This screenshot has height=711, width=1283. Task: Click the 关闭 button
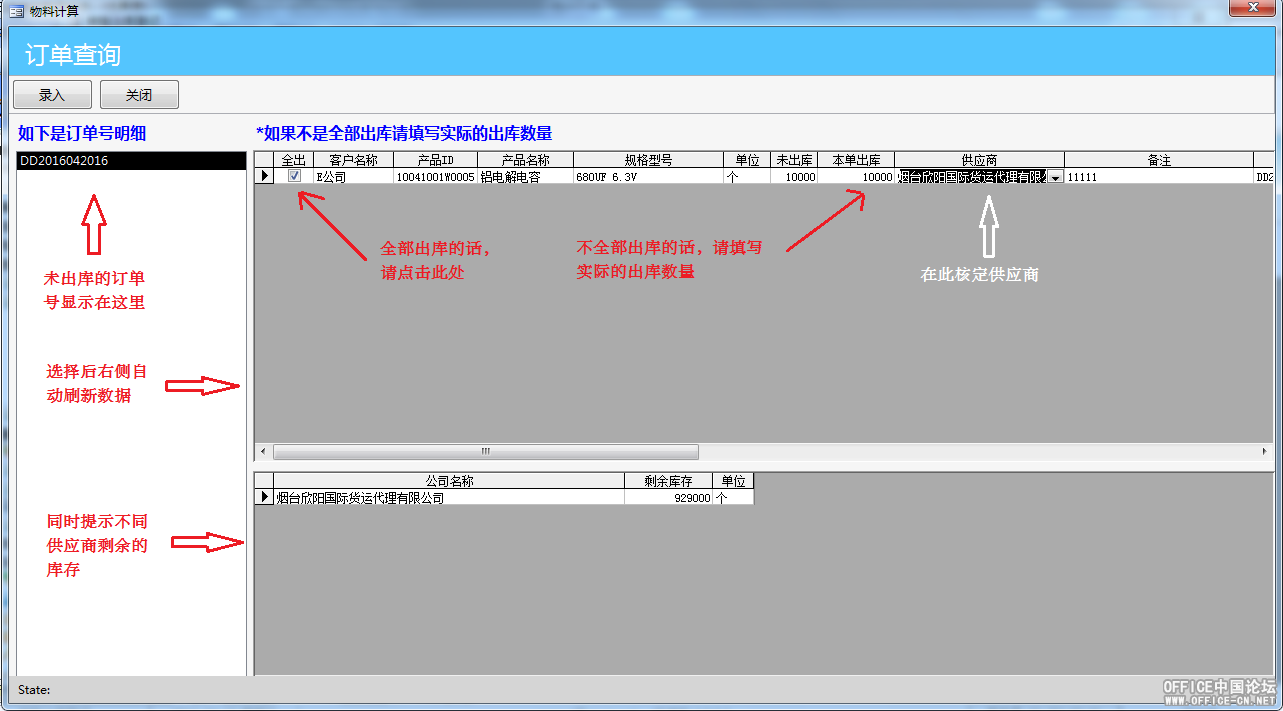139,95
